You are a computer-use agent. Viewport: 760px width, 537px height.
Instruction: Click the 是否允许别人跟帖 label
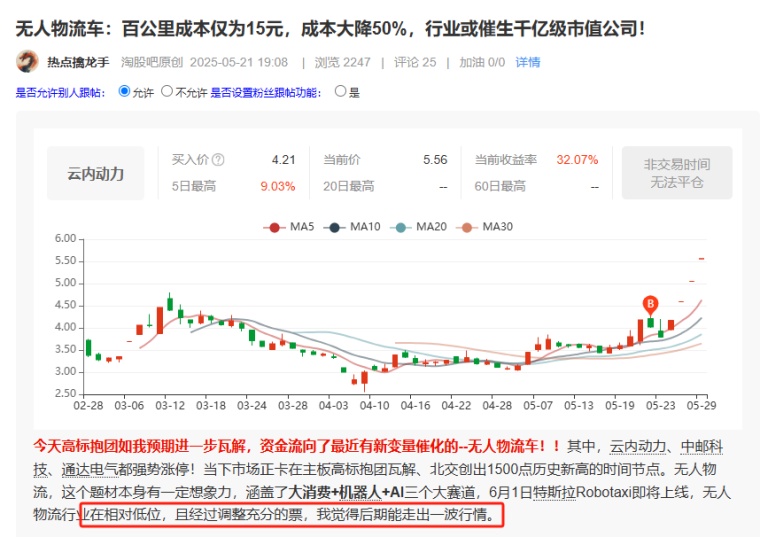coord(61,92)
